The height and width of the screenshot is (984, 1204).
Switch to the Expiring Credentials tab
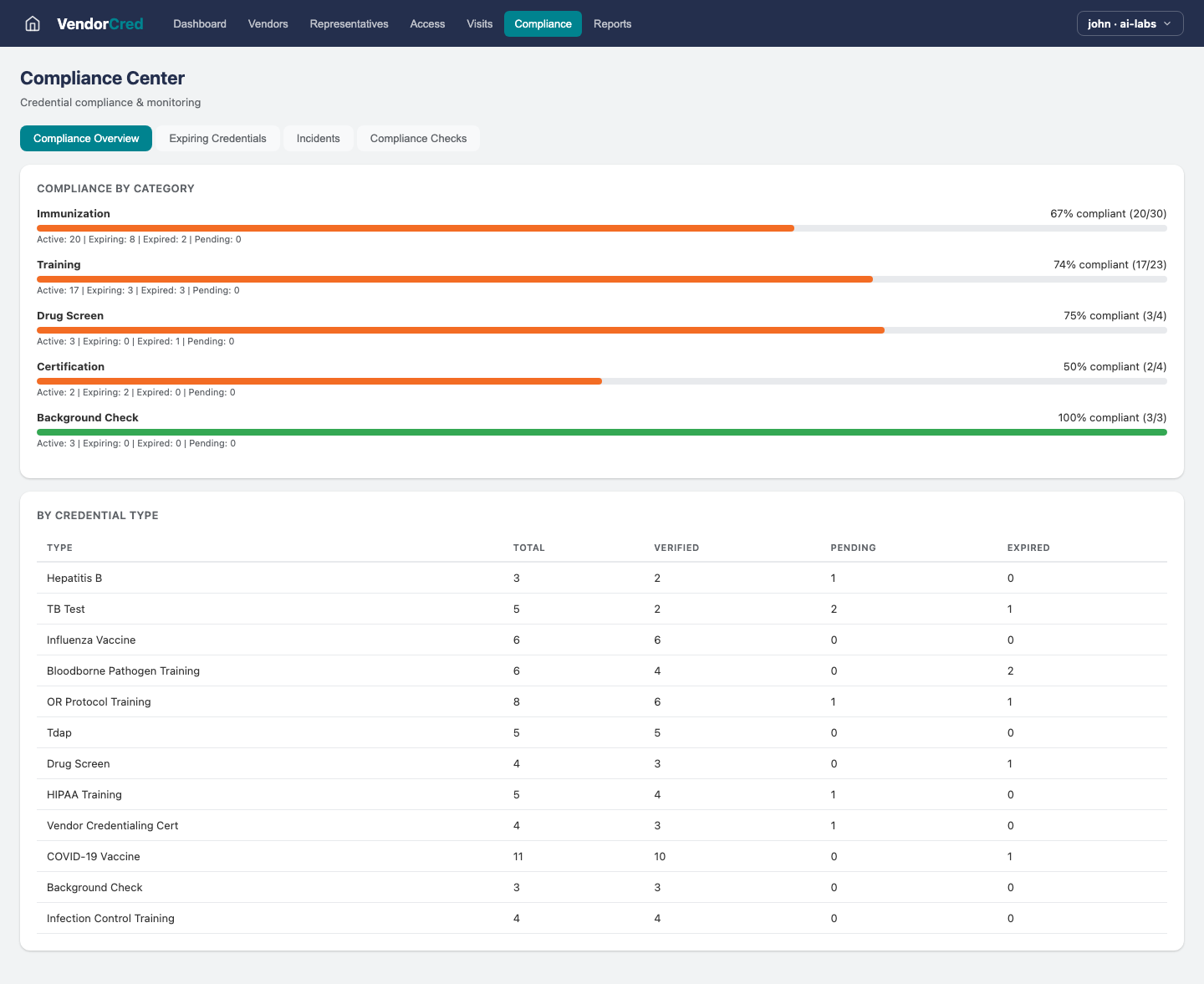(217, 138)
